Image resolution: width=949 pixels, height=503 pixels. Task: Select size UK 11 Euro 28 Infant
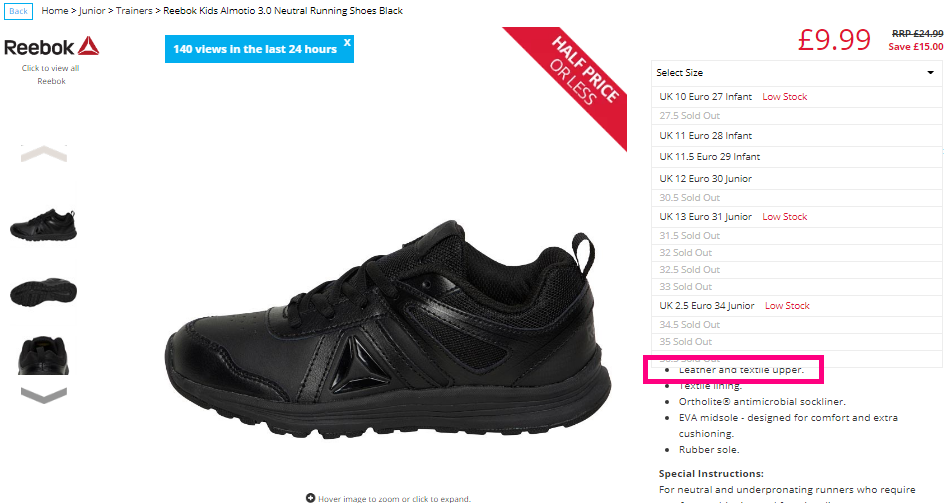tap(796, 136)
